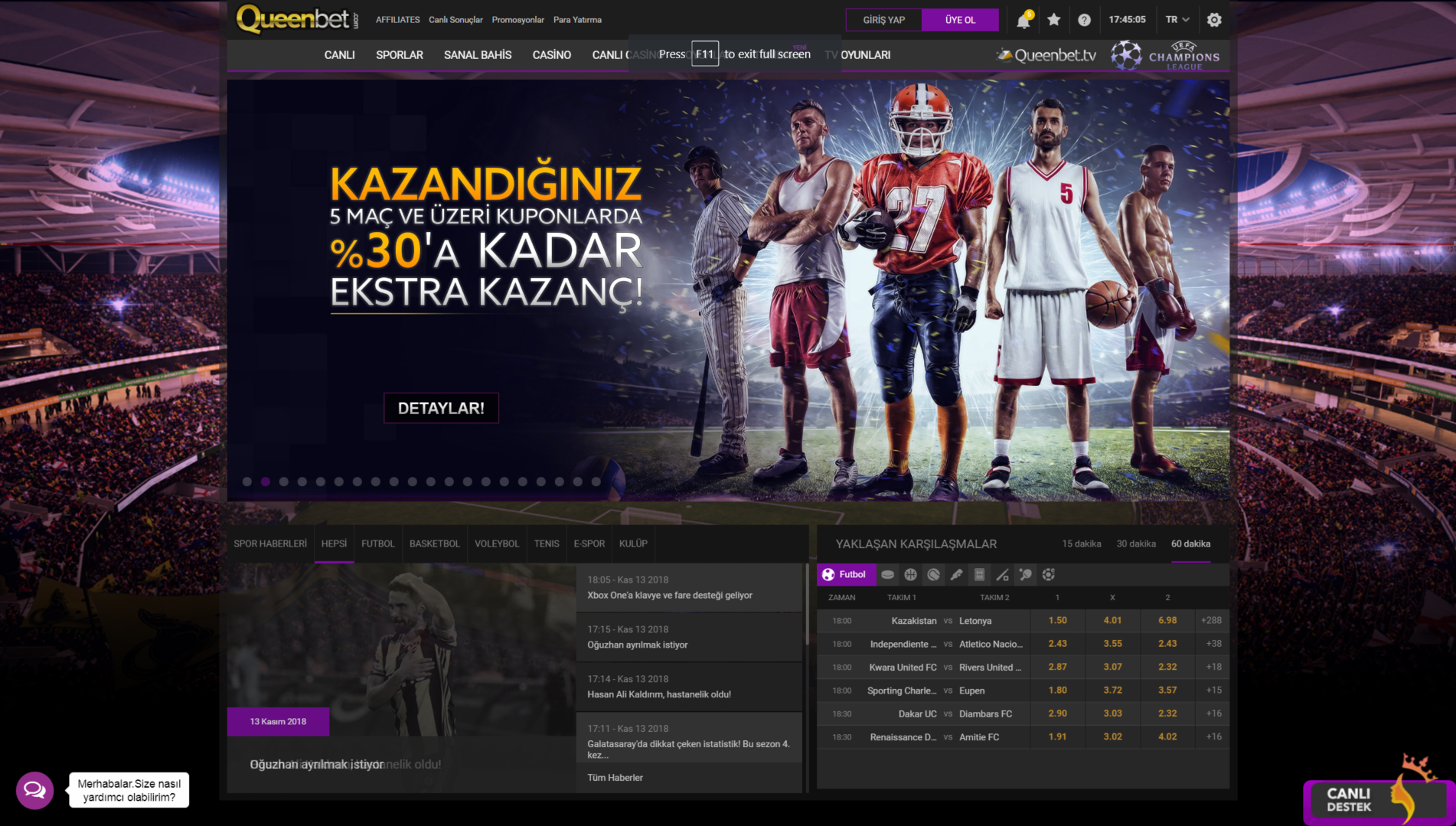Open the settings gear icon
Viewport: 1456px width, 826px height.
[1214, 20]
